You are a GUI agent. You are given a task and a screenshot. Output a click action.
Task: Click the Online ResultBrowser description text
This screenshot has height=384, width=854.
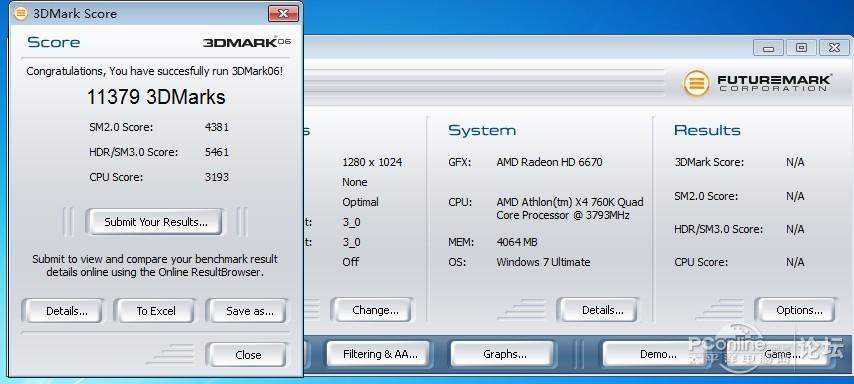click(155, 265)
